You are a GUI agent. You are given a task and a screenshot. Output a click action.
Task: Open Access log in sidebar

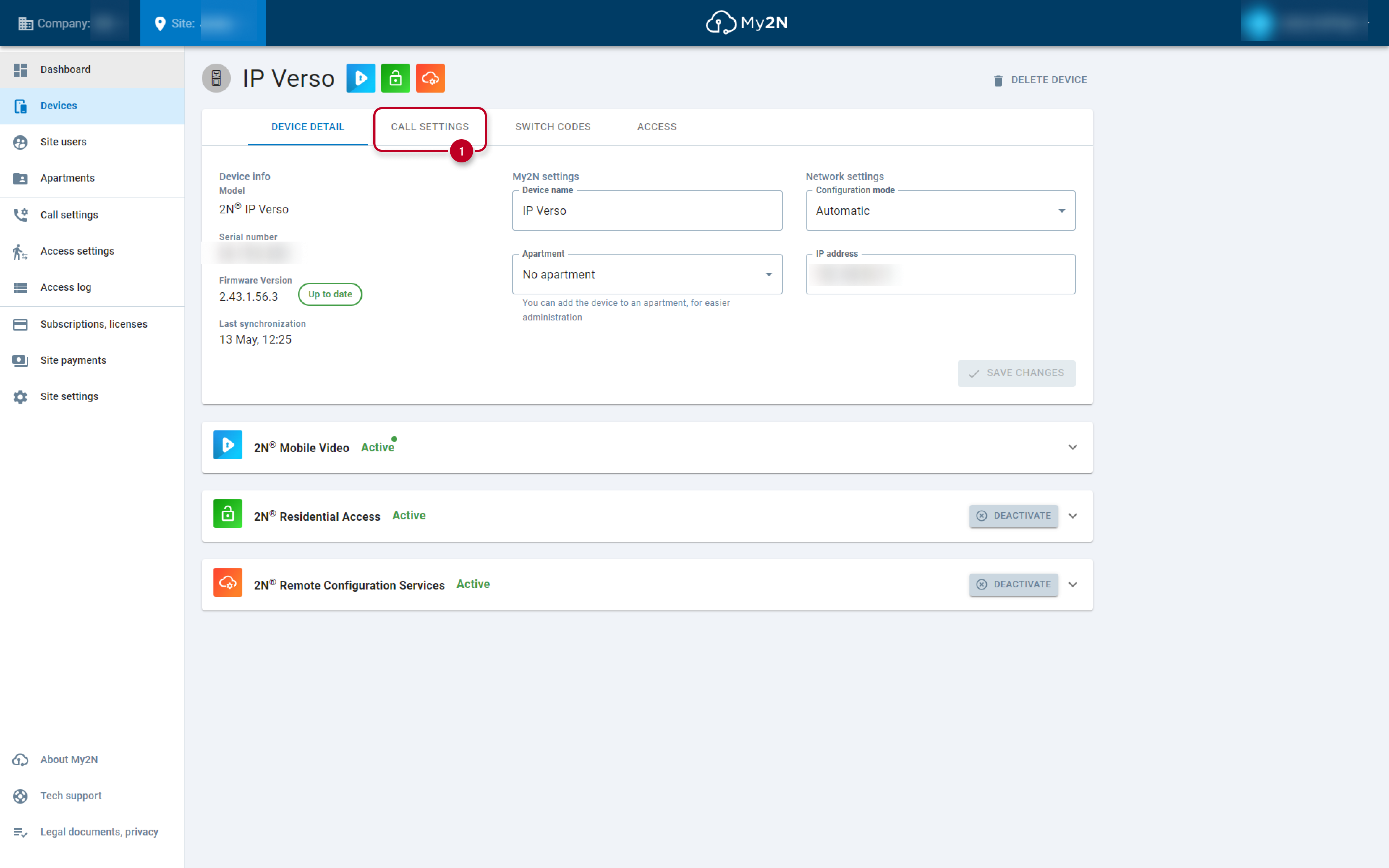(x=92, y=287)
